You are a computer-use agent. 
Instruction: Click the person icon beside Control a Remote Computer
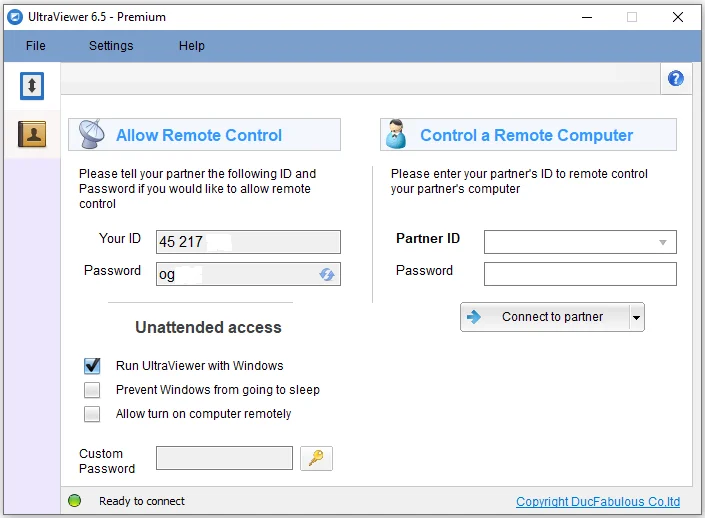tap(396, 134)
